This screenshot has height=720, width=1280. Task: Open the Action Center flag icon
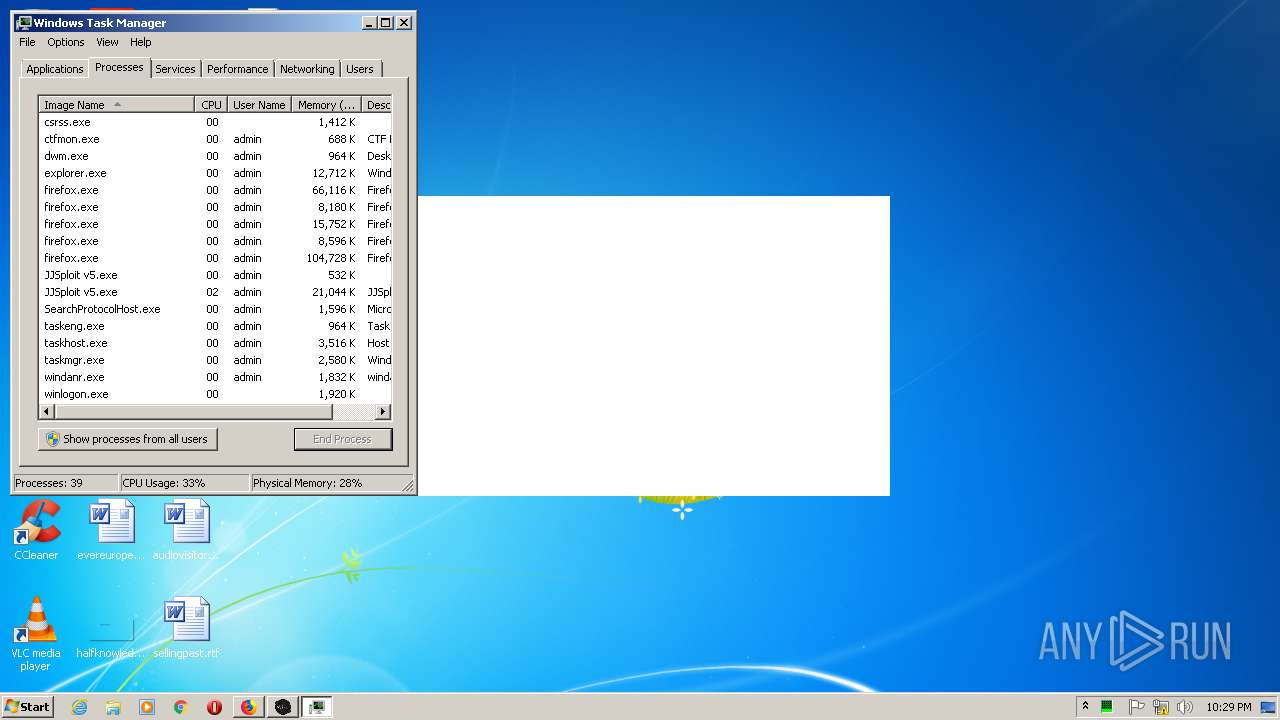coord(1136,707)
